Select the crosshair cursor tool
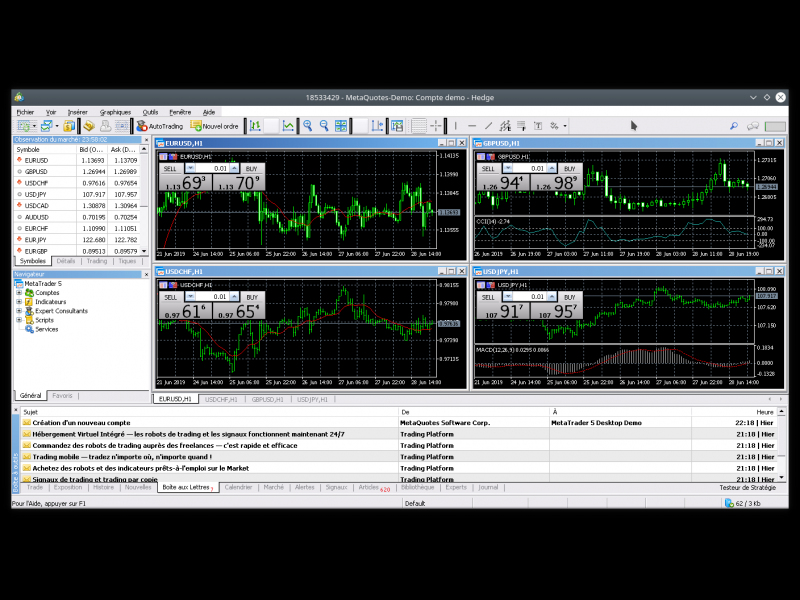Viewport: 800px width, 600px height. 436,126
